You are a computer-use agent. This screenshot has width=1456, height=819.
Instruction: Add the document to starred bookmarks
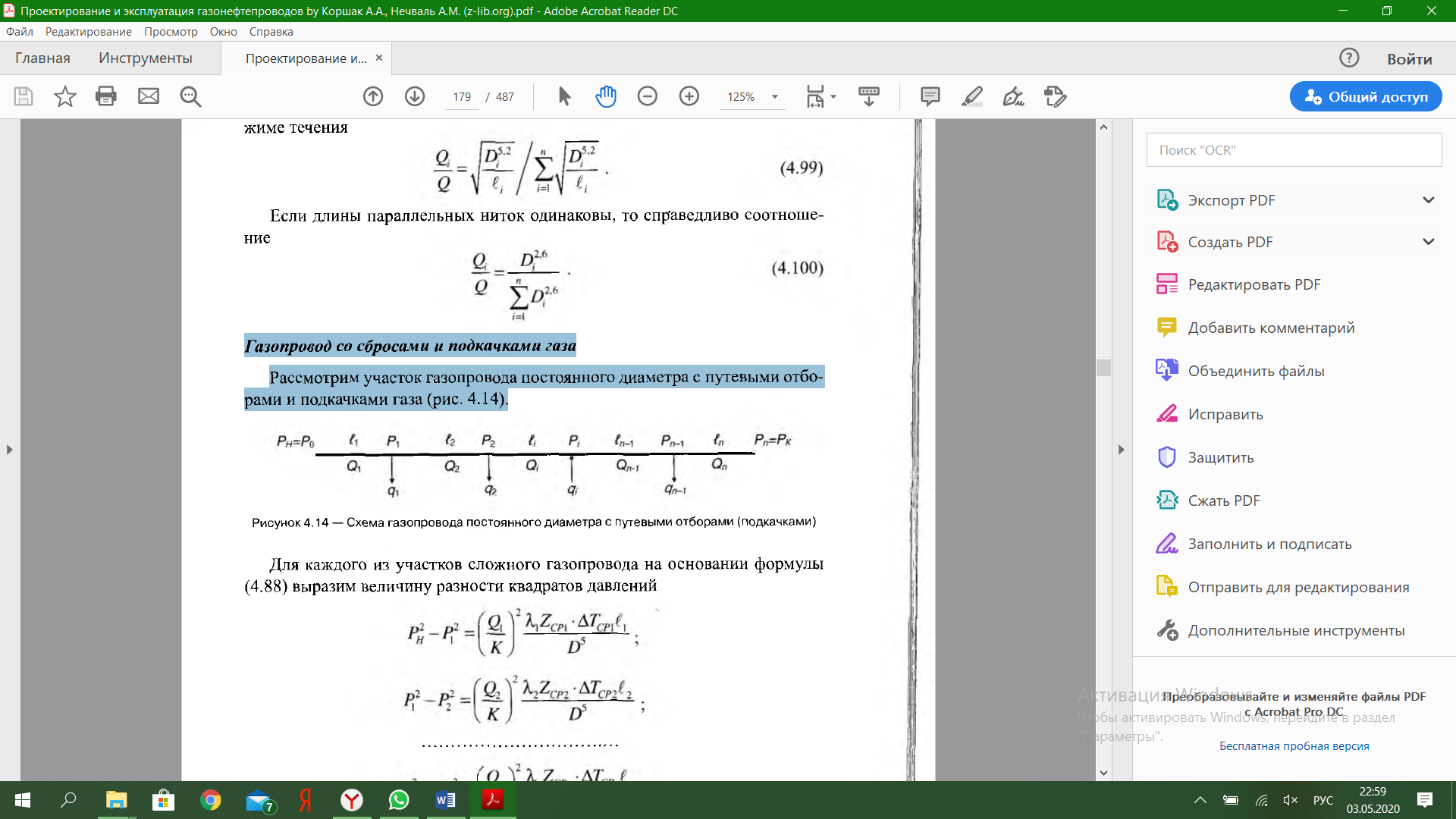click(x=65, y=96)
